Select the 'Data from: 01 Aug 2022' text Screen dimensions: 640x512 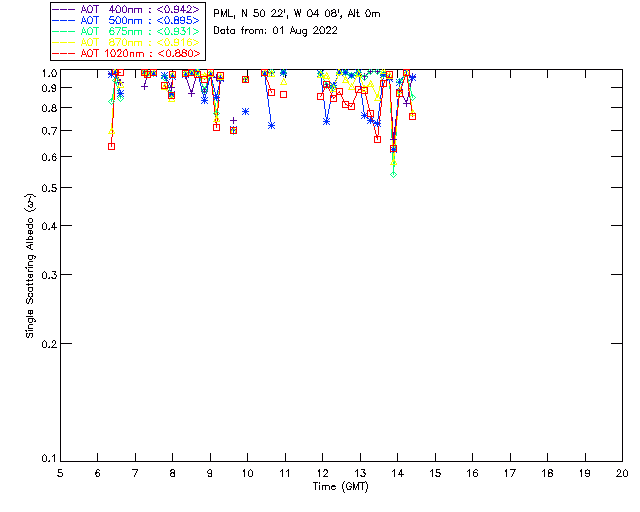(276, 31)
